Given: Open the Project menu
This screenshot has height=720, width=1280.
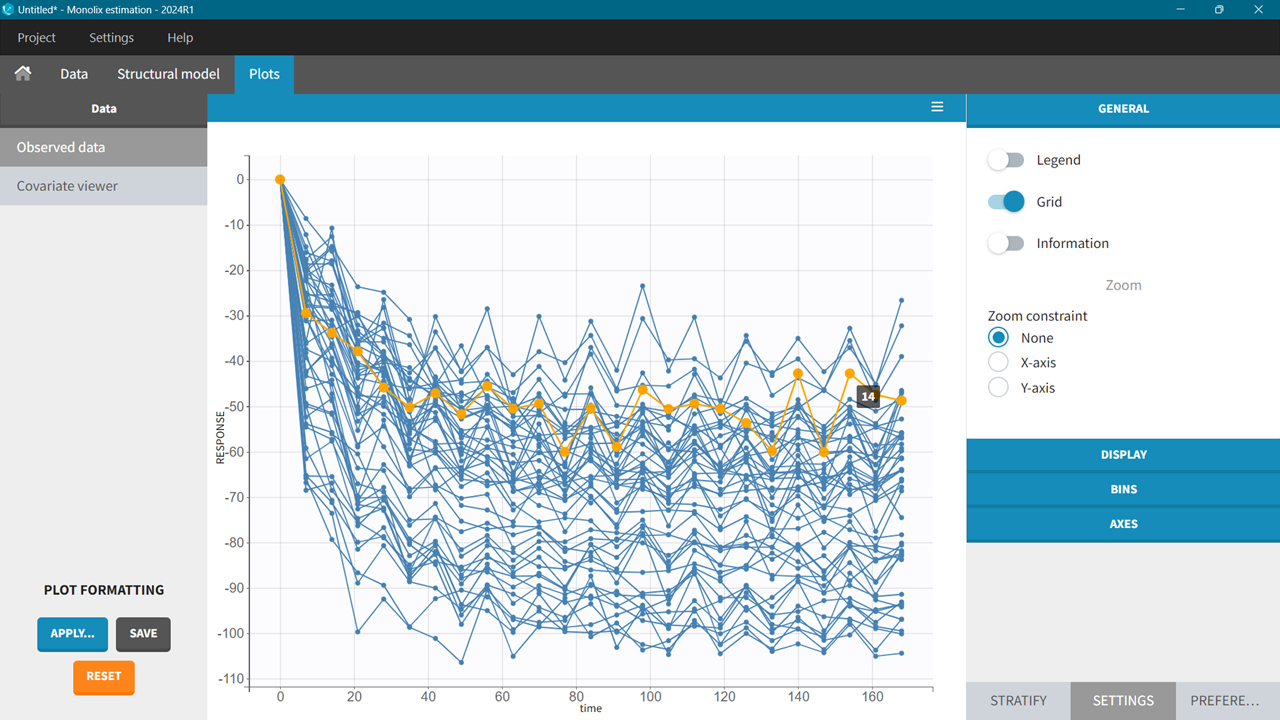Looking at the screenshot, I should [36, 37].
